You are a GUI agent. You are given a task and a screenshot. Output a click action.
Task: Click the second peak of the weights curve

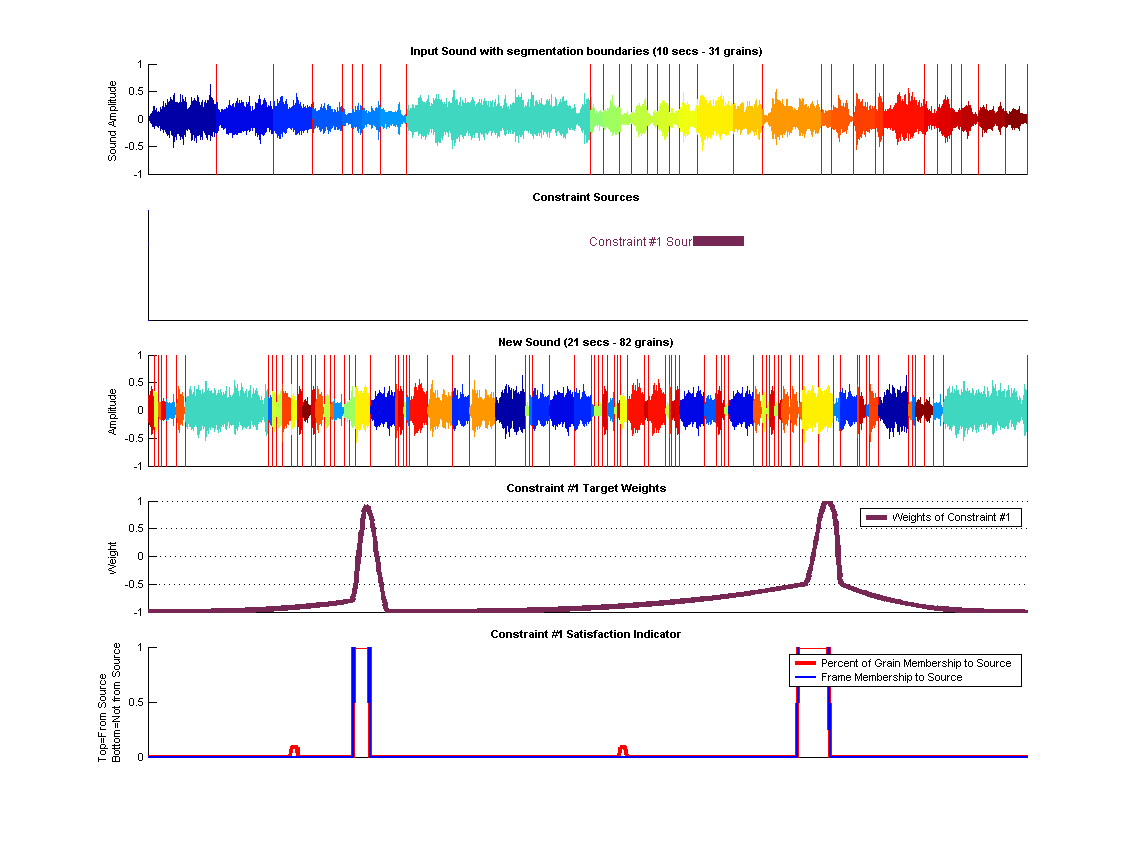(x=827, y=504)
